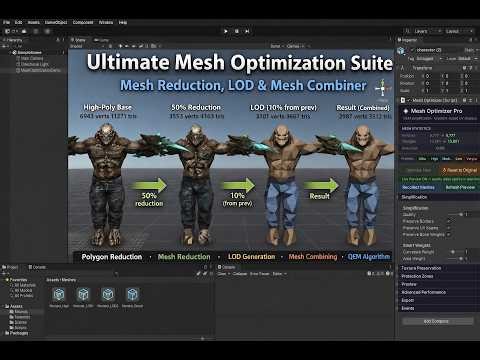The image size is (480, 360).
Task: Toggle the GameObject active checkbox
Action: tap(412, 50)
